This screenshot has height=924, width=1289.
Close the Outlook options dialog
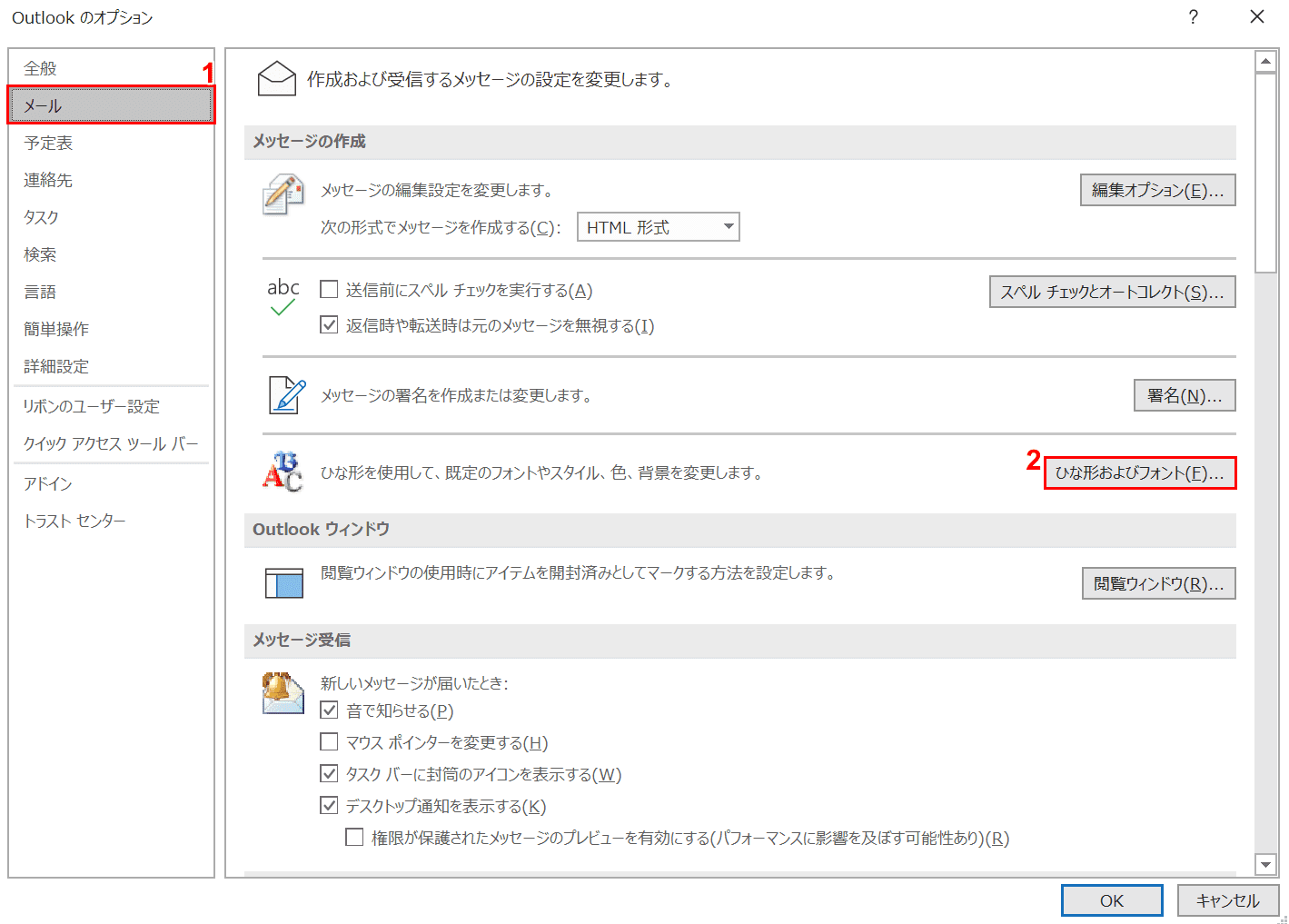point(1257,17)
